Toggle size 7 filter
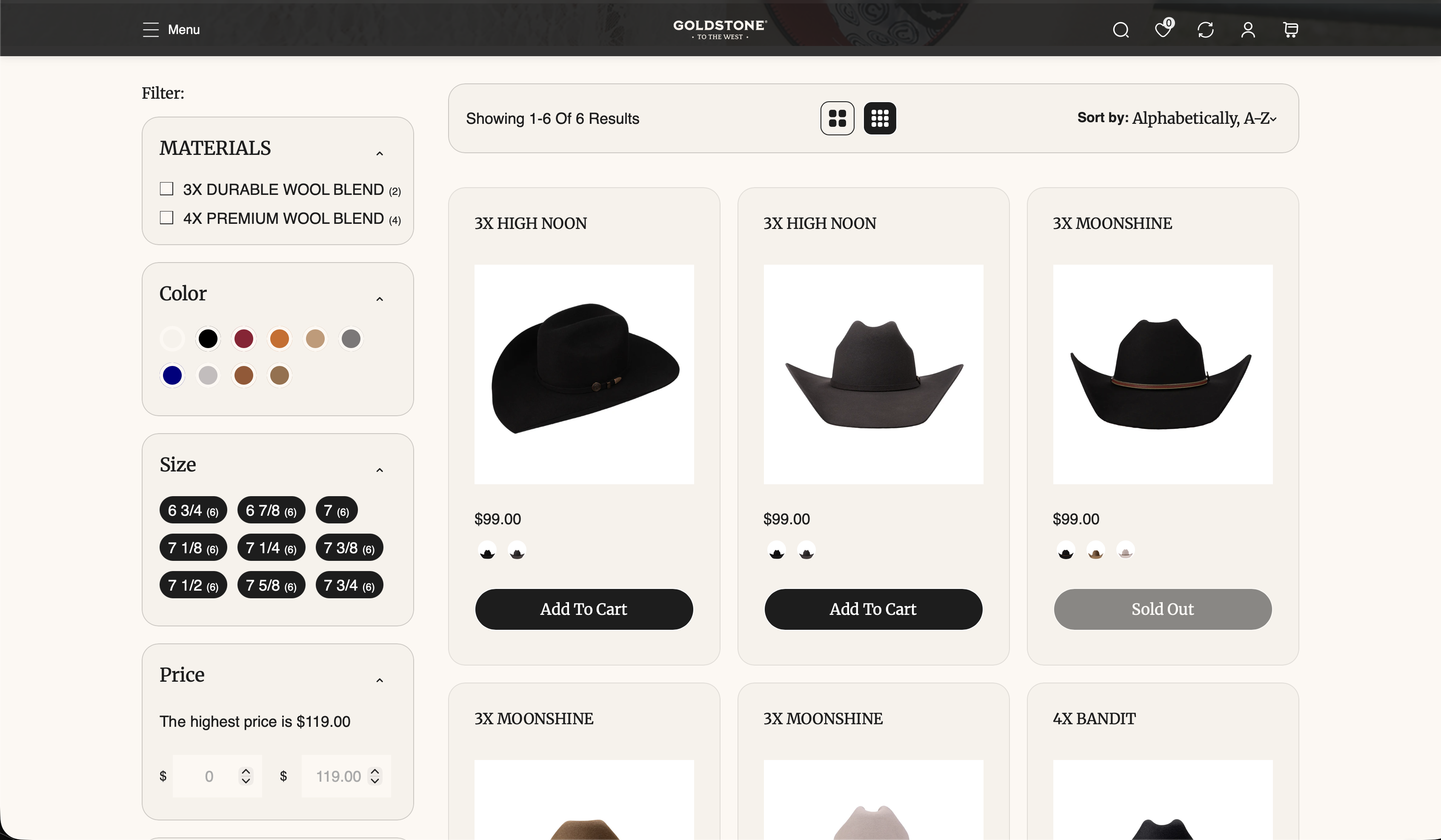The height and width of the screenshot is (840, 1441). coord(336,510)
